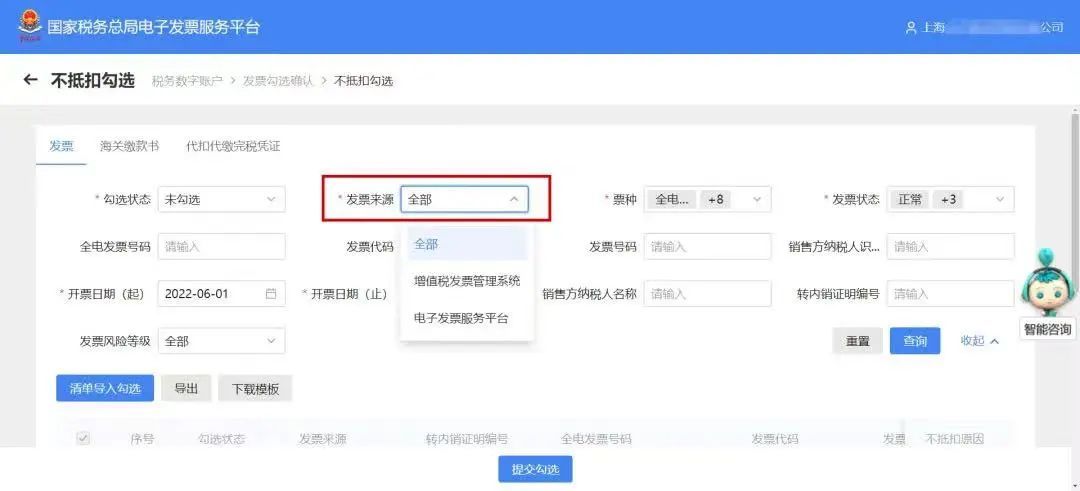
Task: Toggle the select-all checkbox in table header
Action: click(x=83, y=438)
